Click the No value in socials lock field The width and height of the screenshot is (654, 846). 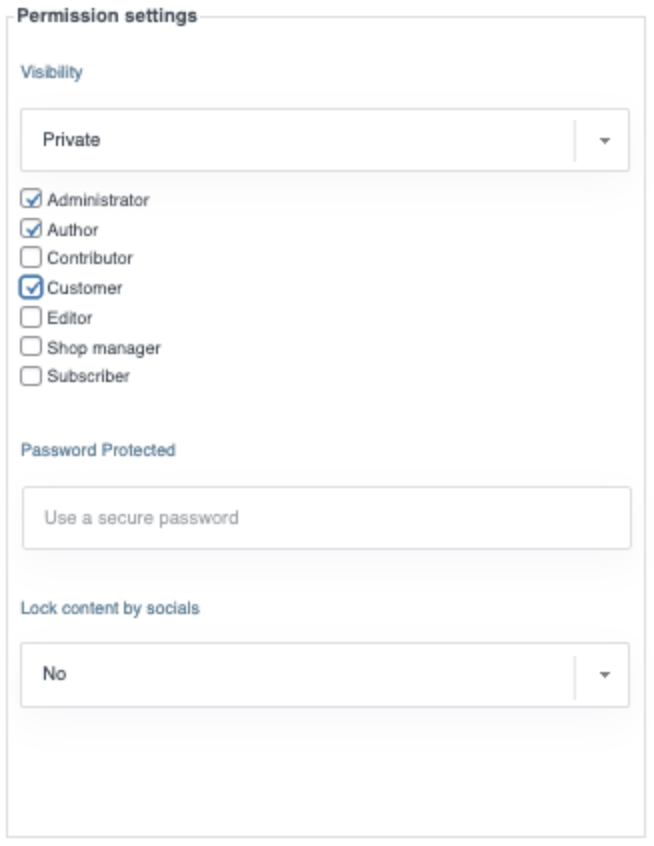pyautogui.click(x=55, y=674)
